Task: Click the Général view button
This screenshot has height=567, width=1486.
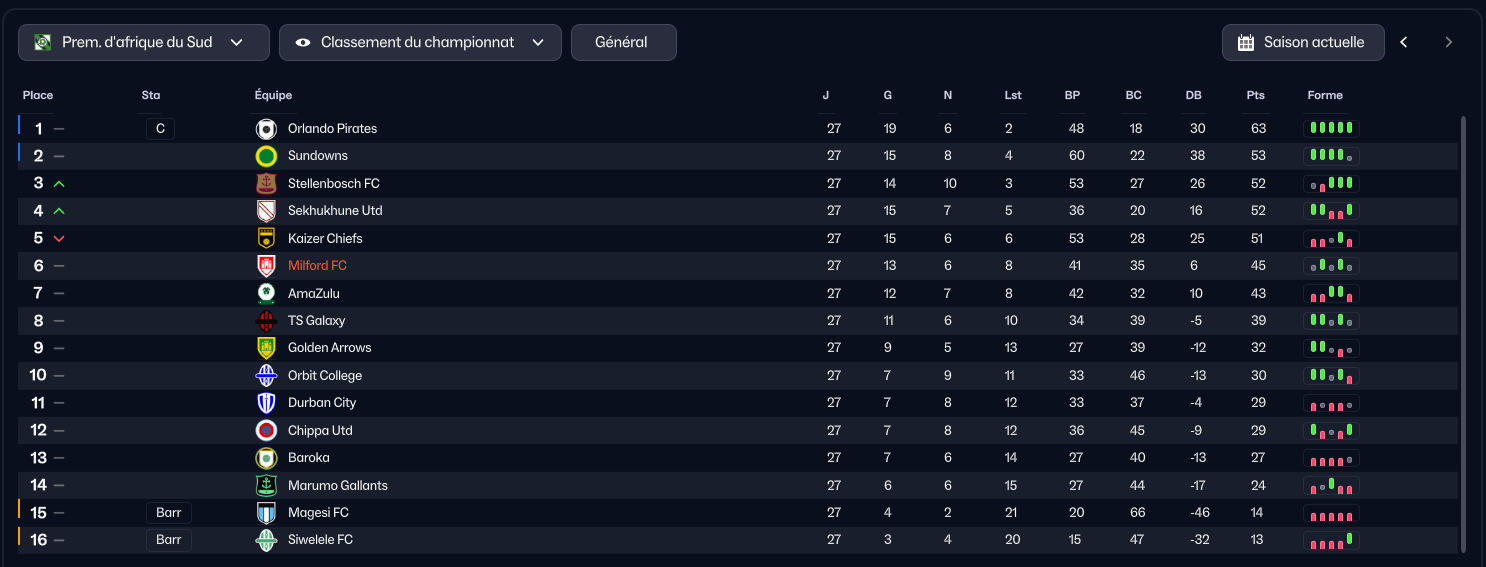Action: coord(624,43)
